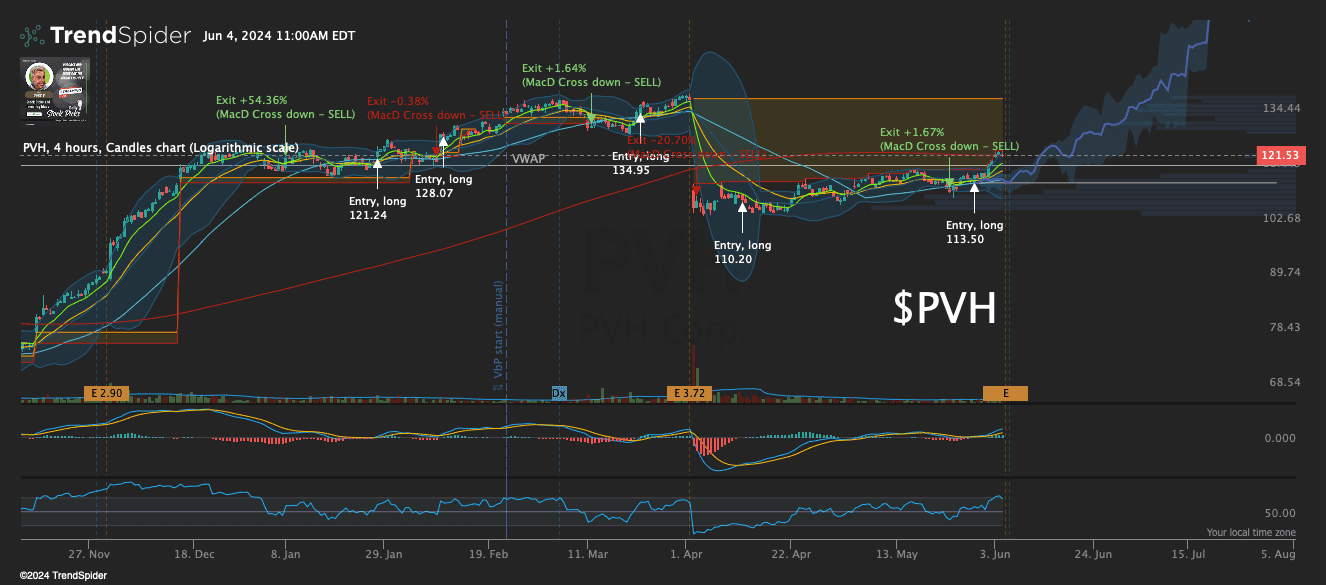
Task: Click the orange upcoming E earnings badge
Action: pos(1005,393)
